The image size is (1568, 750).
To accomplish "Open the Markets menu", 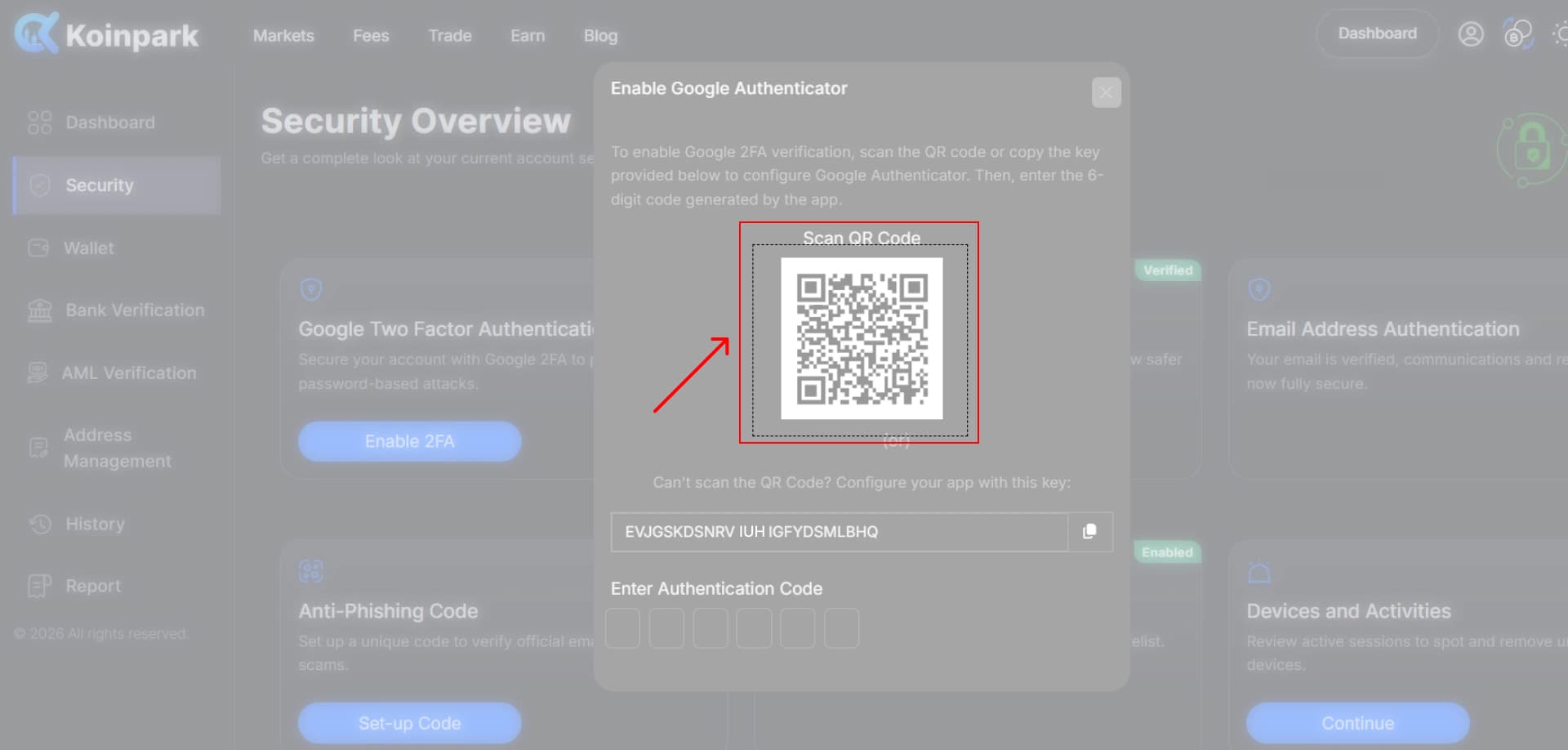I will [283, 36].
